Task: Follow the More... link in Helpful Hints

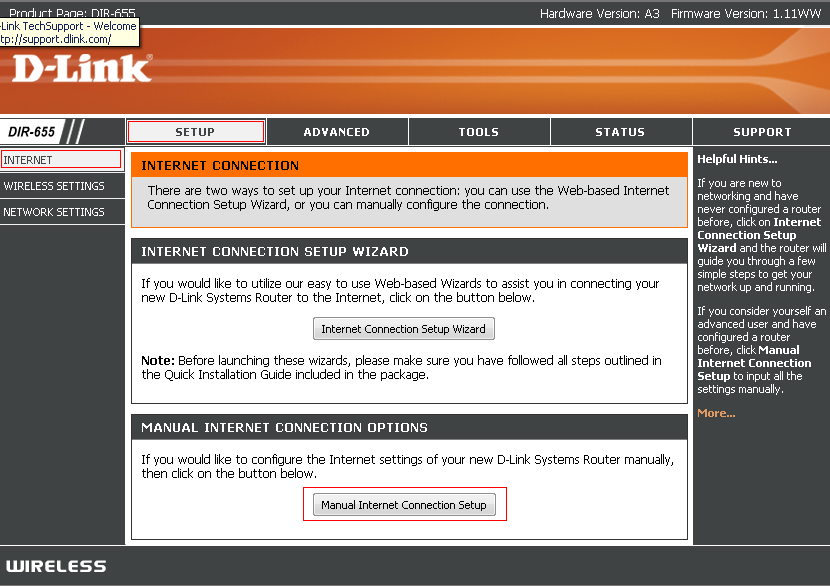Action: point(716,413)
